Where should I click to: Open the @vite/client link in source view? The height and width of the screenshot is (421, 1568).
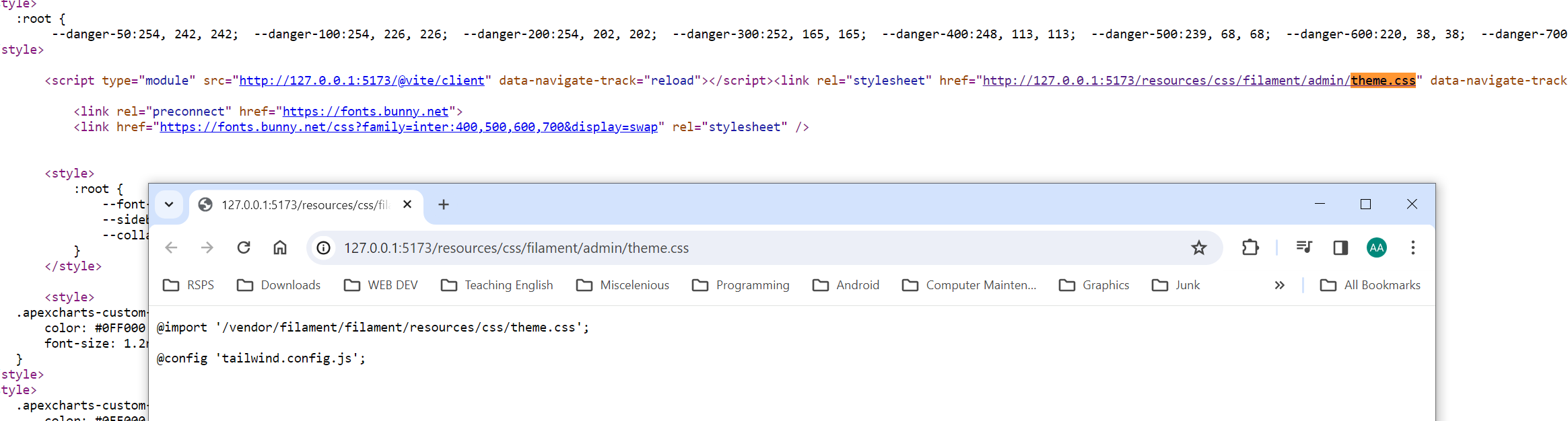(362, 81)
